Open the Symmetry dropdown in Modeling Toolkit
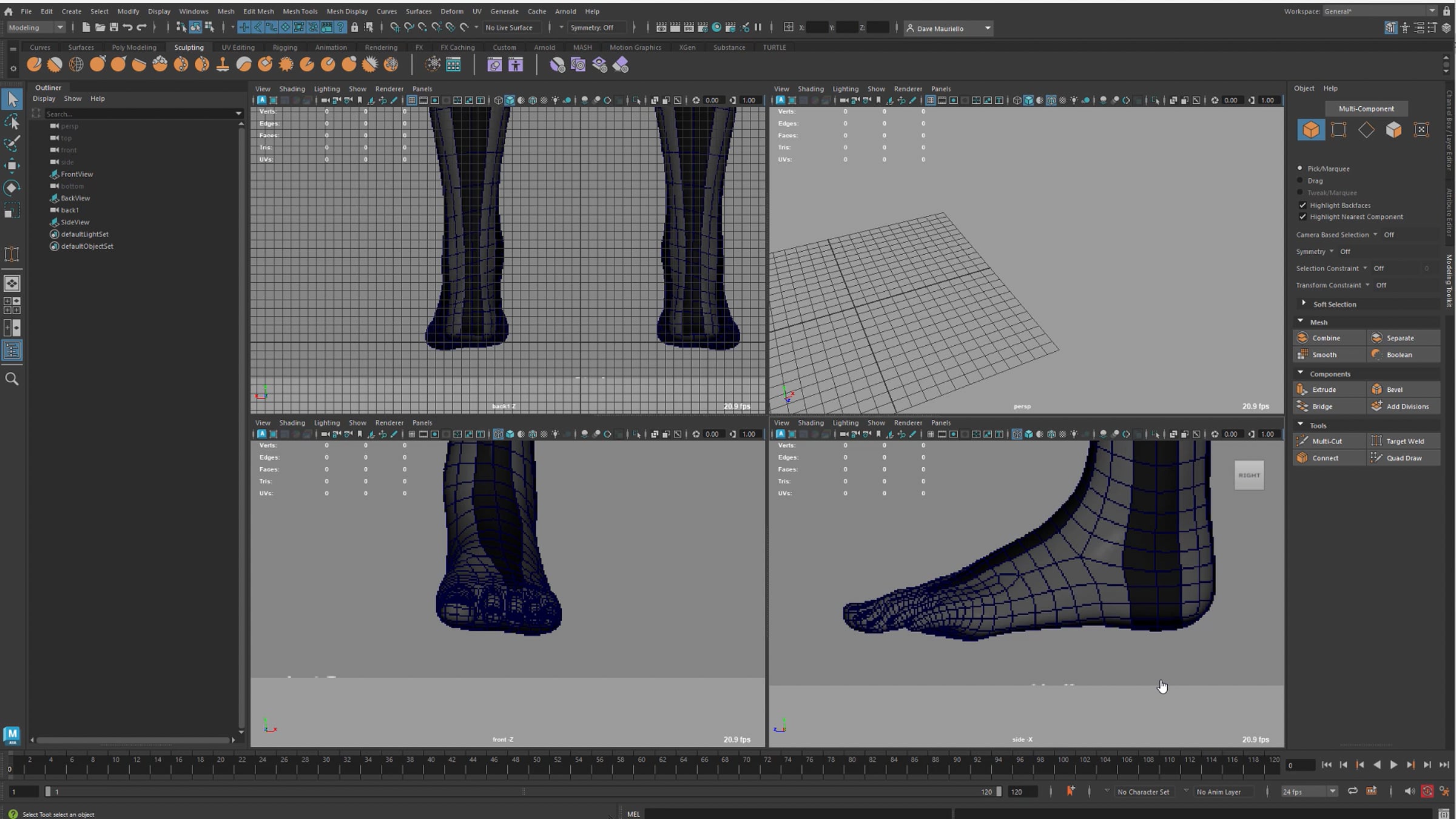 tap(1331, 251)
